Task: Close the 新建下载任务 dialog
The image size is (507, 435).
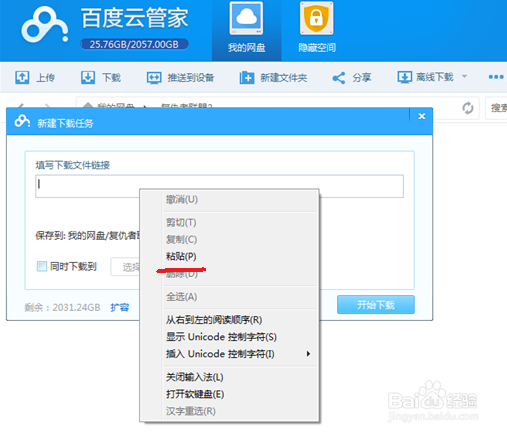Action: [422, 116]
